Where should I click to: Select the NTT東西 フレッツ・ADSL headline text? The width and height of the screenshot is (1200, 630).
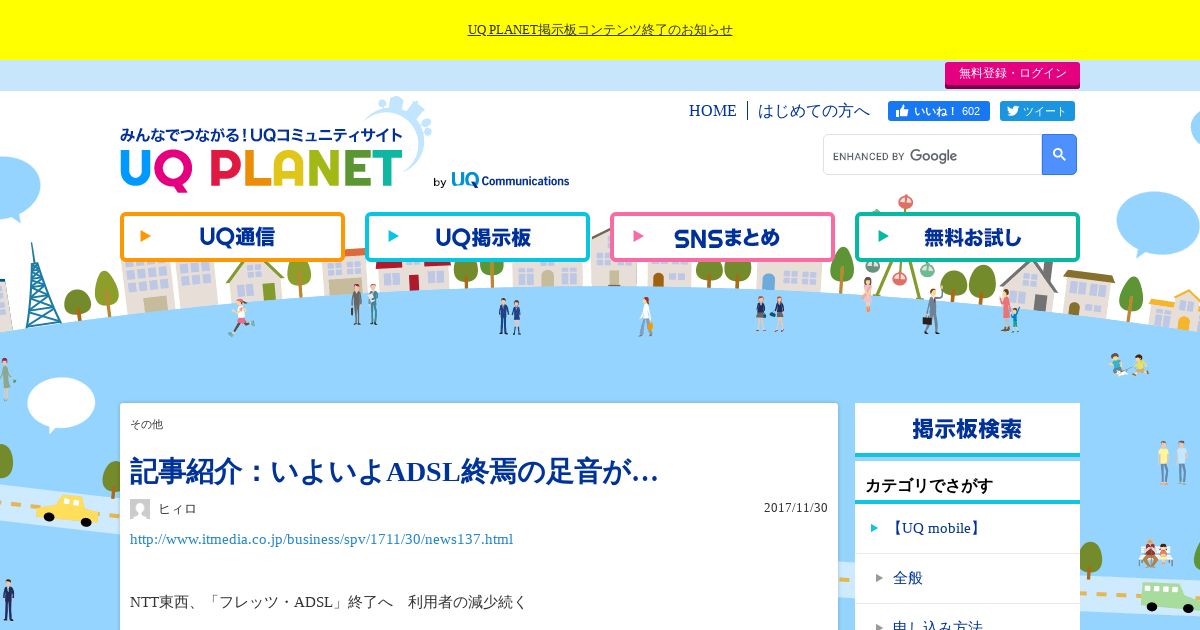tap(328, 602)
